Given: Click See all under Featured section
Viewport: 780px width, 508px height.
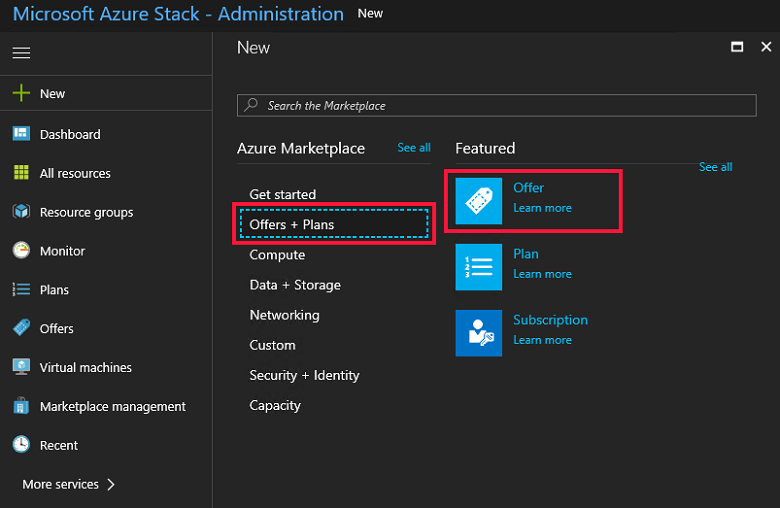Looking at the screenshot, I should [715, 167].
